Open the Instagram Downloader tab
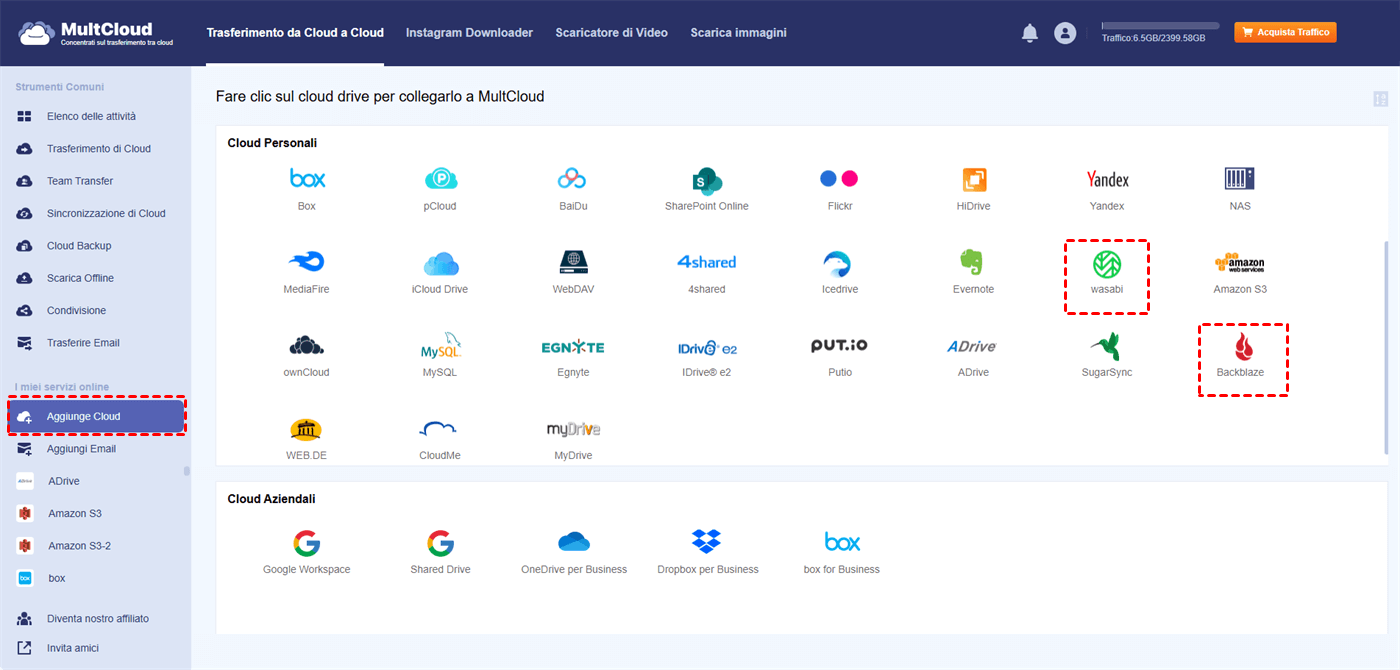 tap(469, 33)
